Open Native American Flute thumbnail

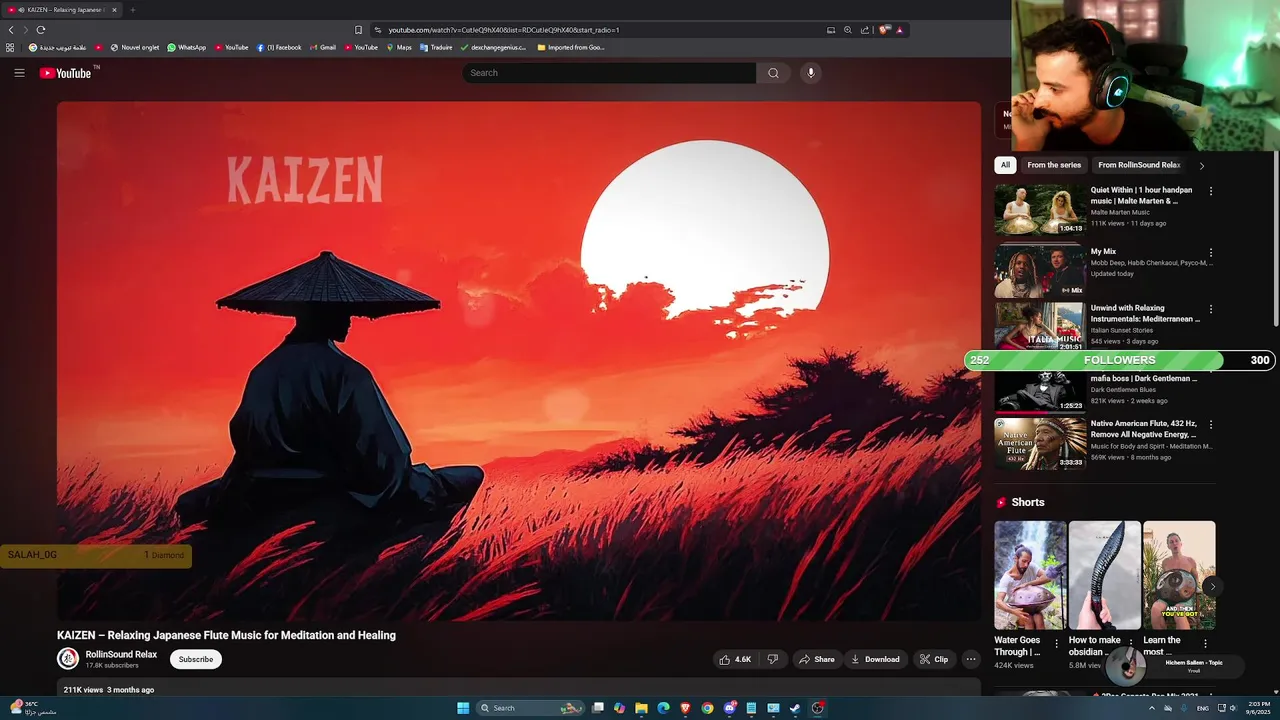coord(1039,443)
